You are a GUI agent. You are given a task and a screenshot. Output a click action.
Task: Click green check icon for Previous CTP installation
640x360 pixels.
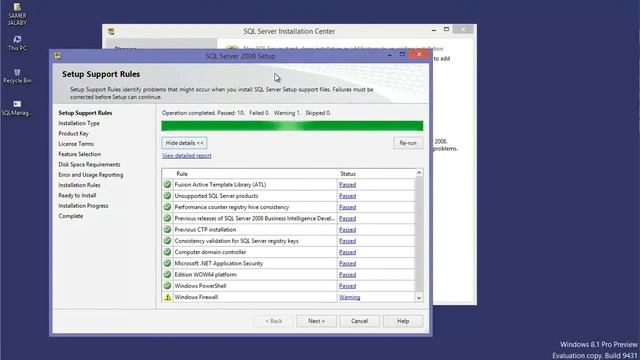coord(167,229)
